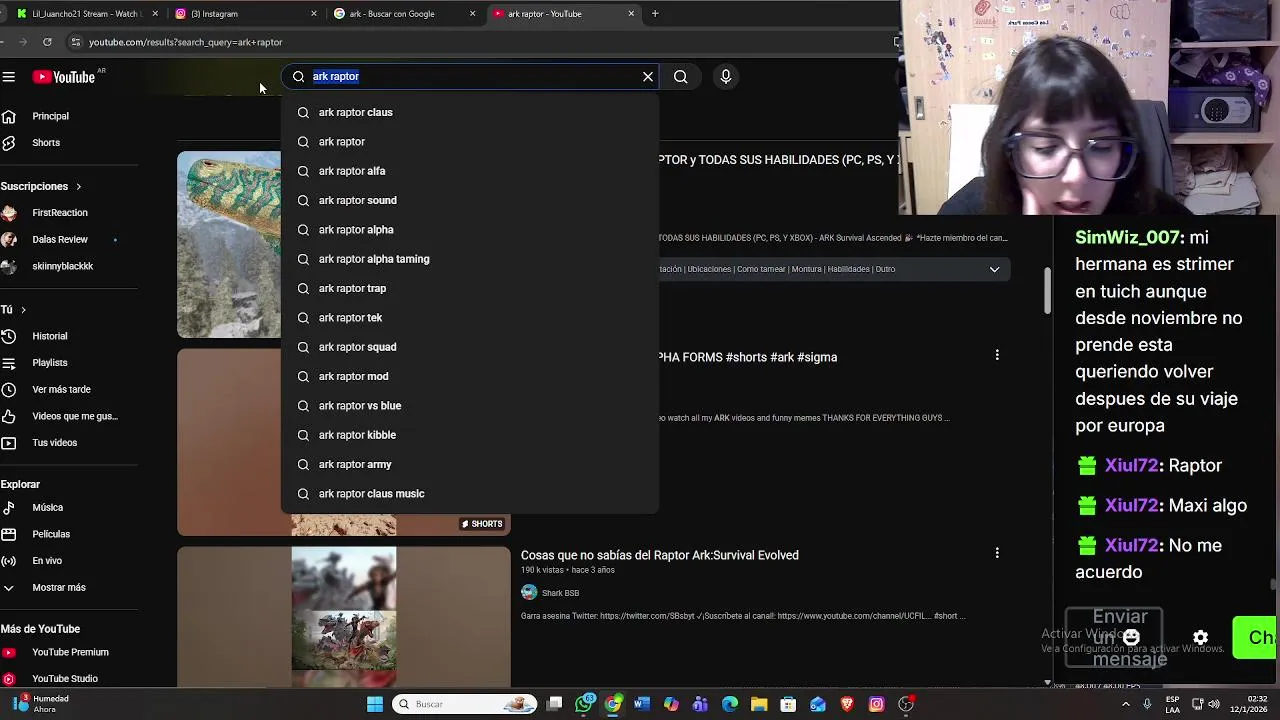
Task: Choose suggestion 'ark raptor vs blue'
Action: 470,406
